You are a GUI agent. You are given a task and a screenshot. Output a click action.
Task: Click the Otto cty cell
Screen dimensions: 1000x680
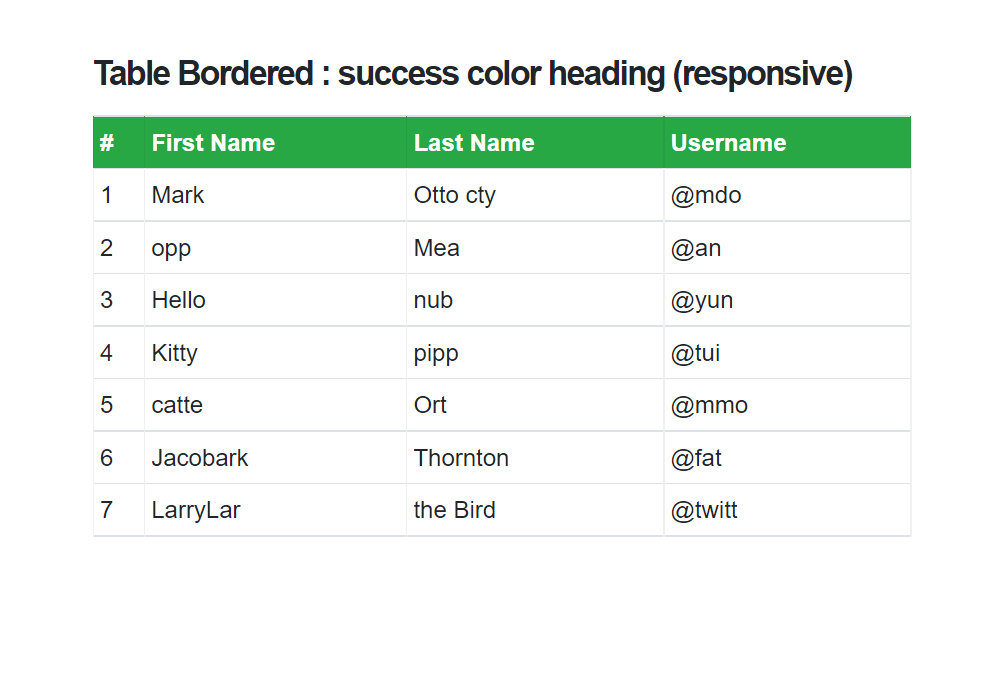534,195
